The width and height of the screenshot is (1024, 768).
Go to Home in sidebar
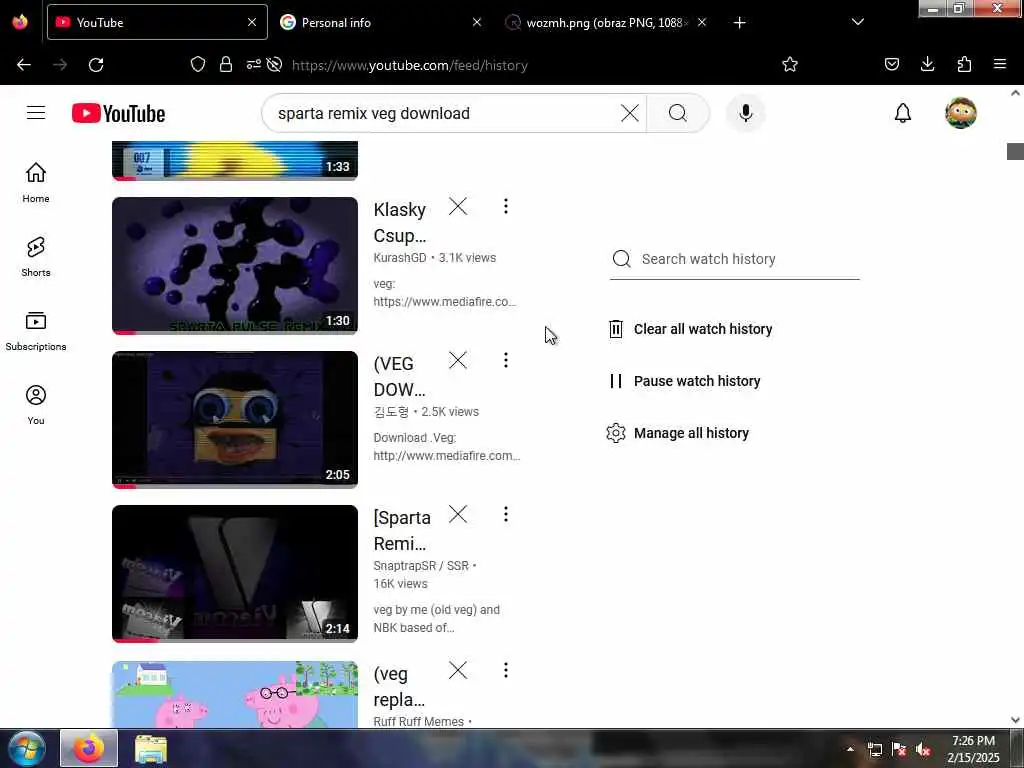36,182
